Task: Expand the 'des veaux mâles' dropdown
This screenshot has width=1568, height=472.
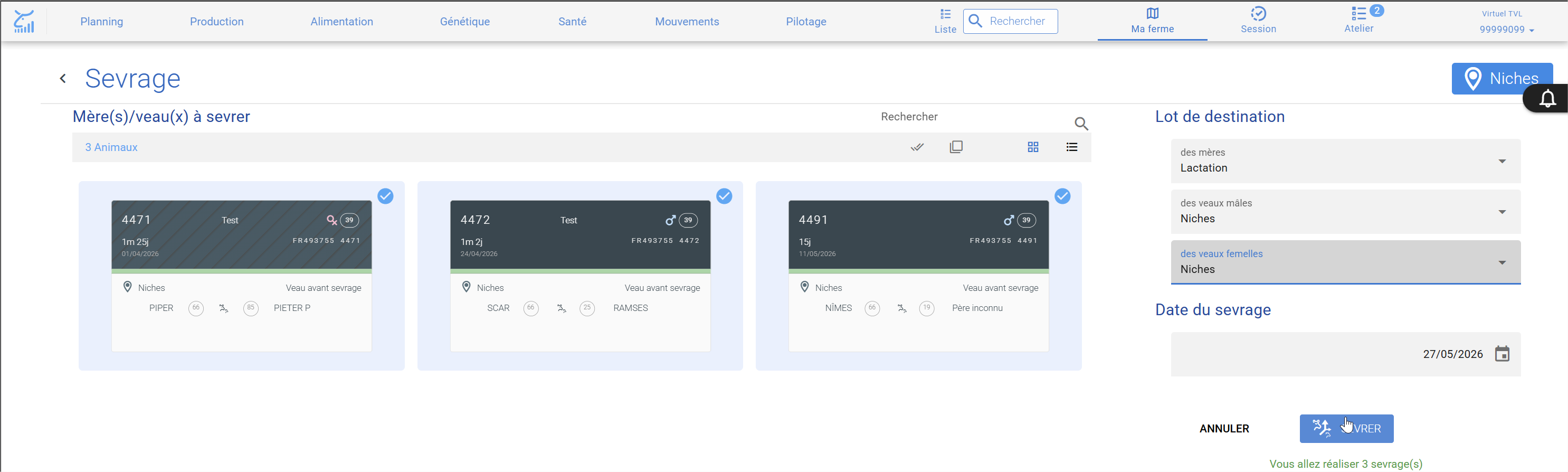Action: click(1346, 211)
